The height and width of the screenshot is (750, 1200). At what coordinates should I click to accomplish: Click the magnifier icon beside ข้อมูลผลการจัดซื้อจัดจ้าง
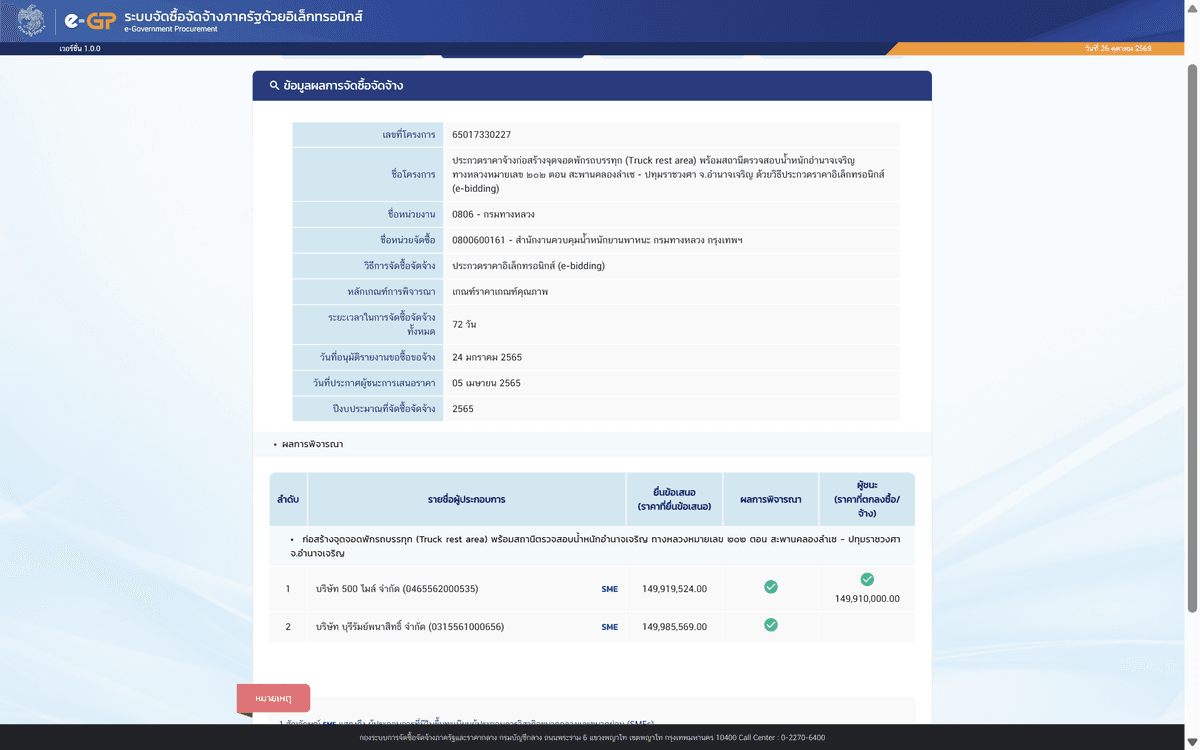point(274,86)
